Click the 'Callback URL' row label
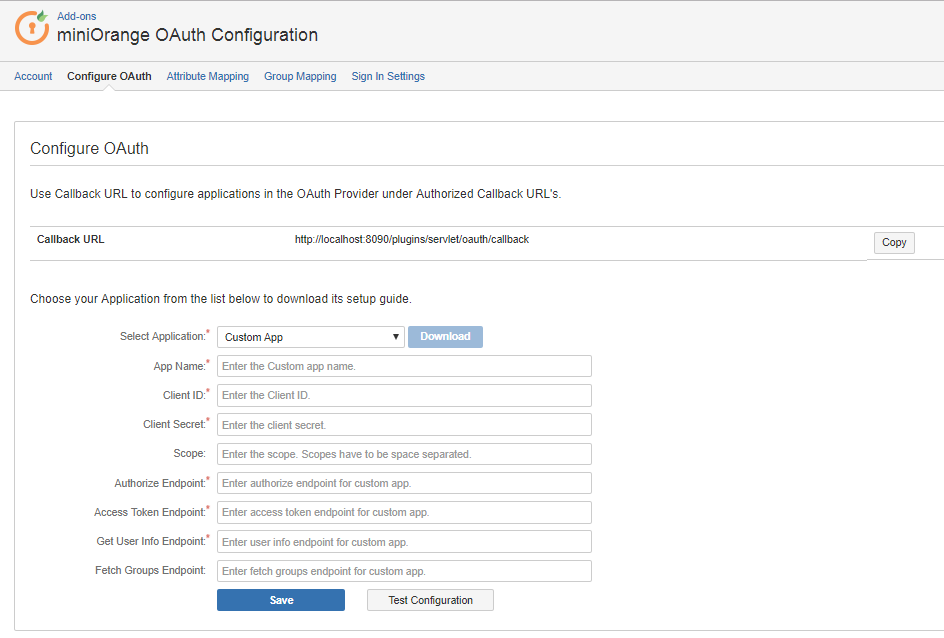944x638 pixels. click(x=70, y=240)
